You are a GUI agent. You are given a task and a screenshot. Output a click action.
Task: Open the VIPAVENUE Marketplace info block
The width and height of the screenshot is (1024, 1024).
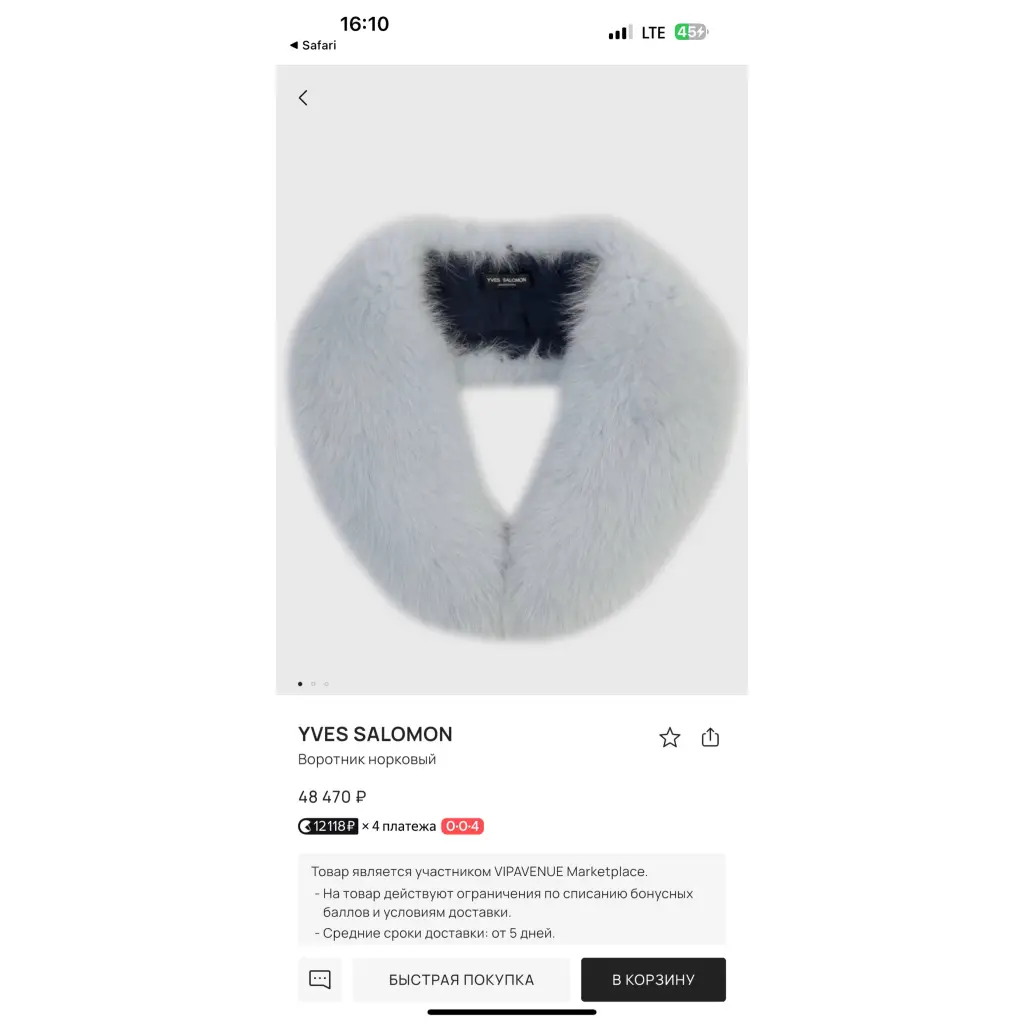(x=512, y=899)
